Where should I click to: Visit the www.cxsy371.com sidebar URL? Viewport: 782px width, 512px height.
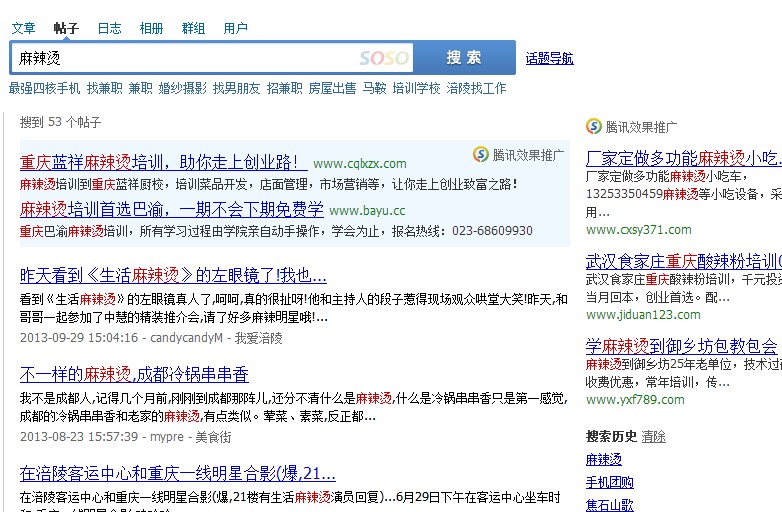(x=638, y=230)
